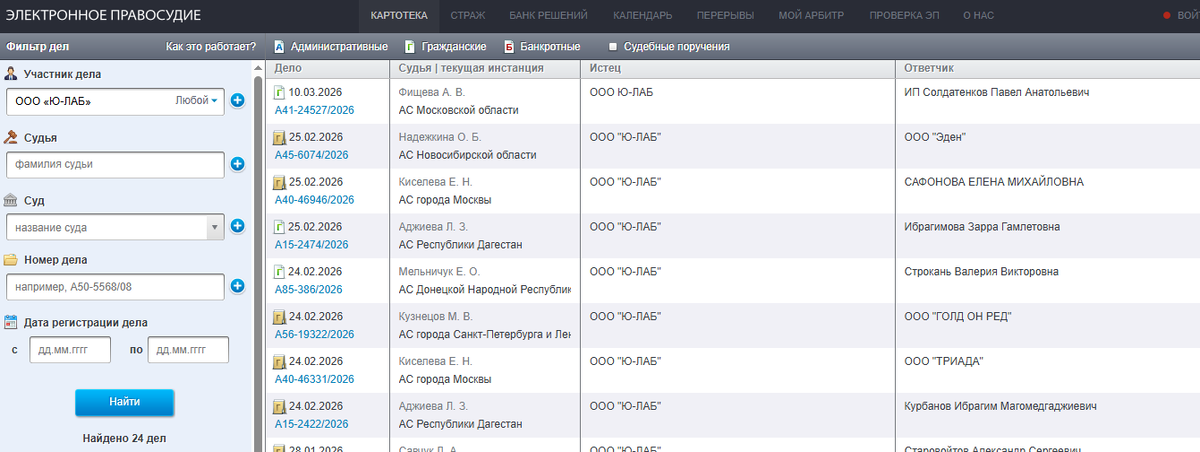The image size is (1200, 452).
Task: Select defendant Строкань Валерия Викторовна
Action: tap(981, 272)
